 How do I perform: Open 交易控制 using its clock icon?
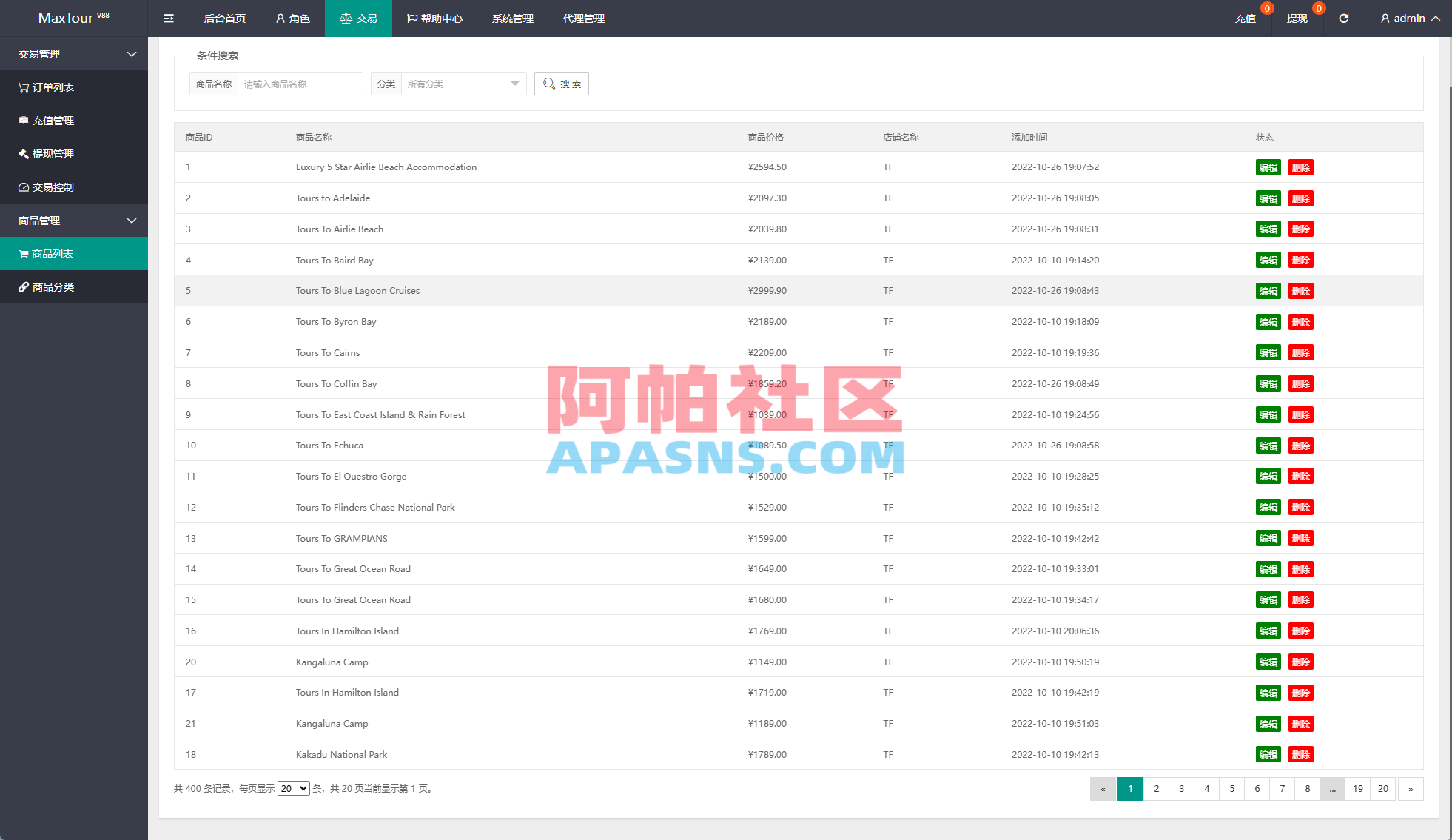tap(23, 187)
